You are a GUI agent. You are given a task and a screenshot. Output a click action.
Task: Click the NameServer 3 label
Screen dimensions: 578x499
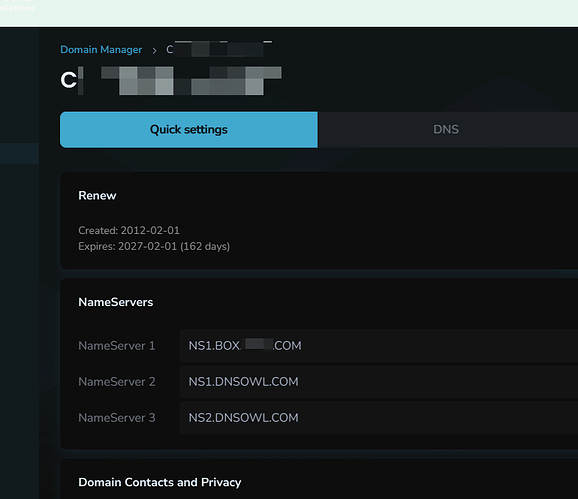116,418
